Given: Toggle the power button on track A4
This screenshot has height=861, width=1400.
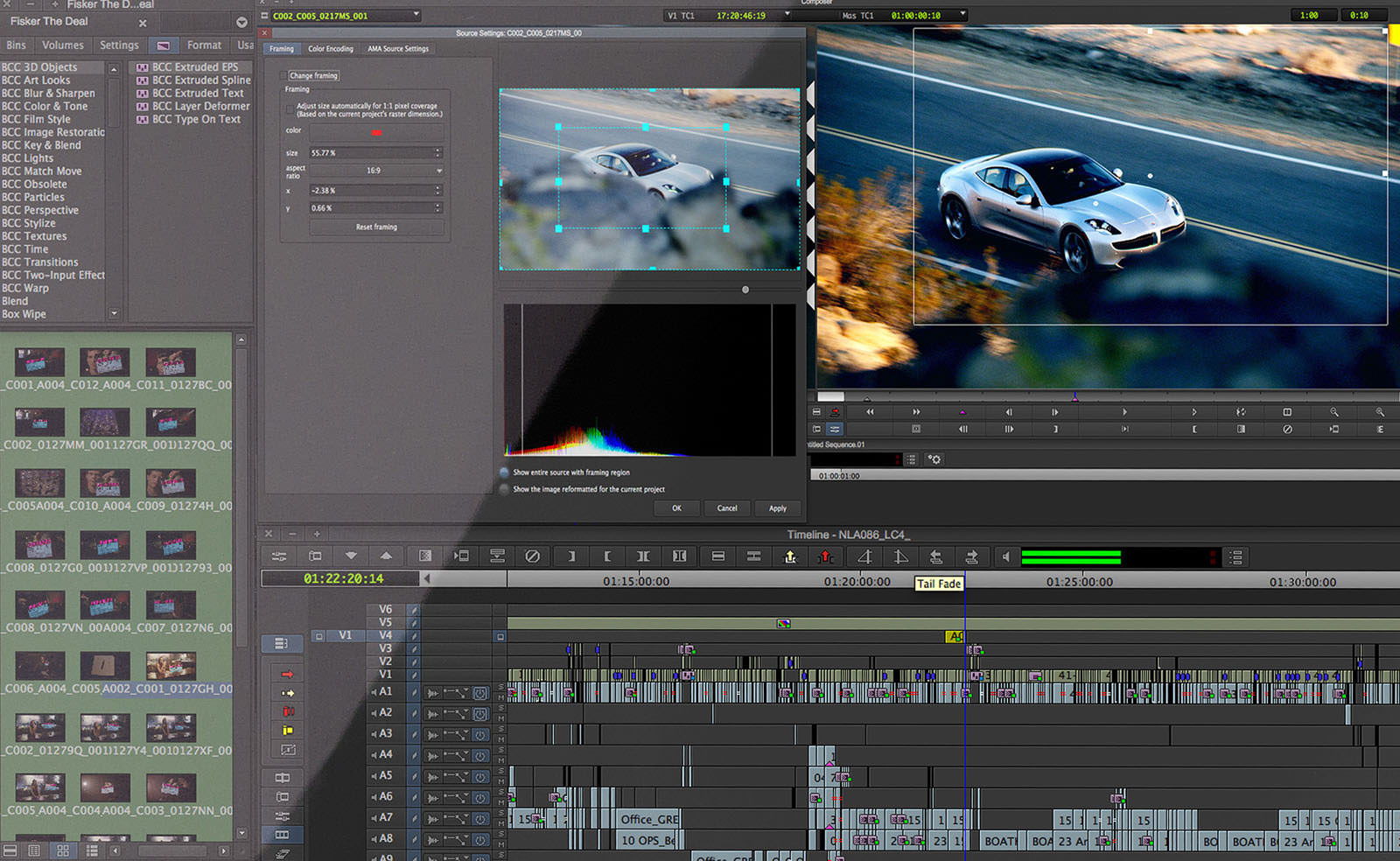Looking at the screenshot, I should click(x=480, y=756).
